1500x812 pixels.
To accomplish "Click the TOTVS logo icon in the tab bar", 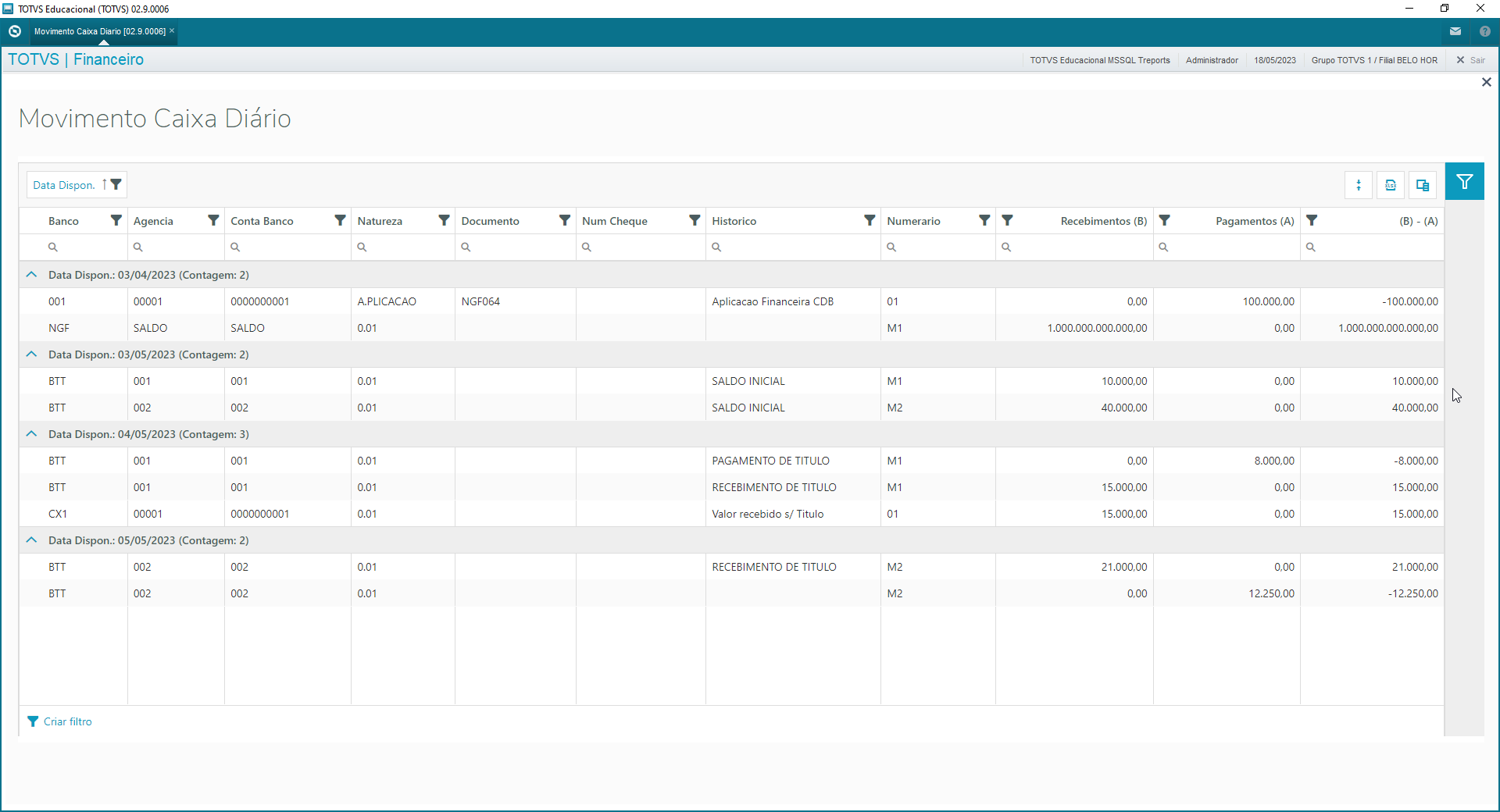I will click(15, 31).
